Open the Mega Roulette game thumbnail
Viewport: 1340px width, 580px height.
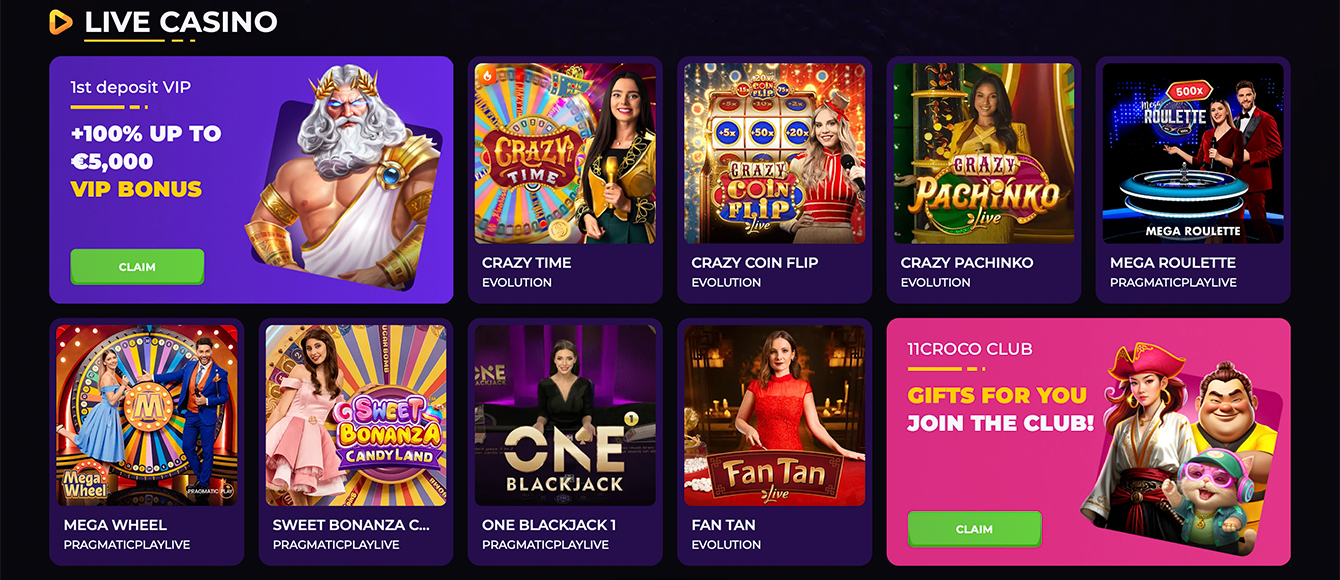(1192, 153)
